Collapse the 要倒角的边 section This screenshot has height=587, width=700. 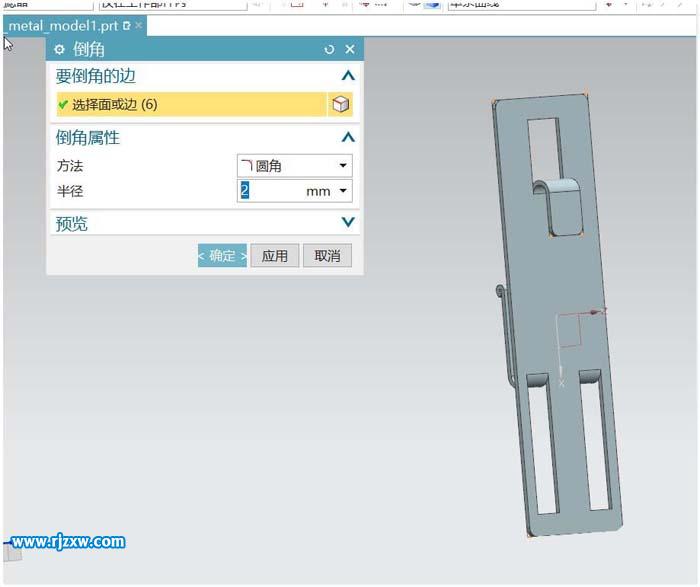(348, 76)
